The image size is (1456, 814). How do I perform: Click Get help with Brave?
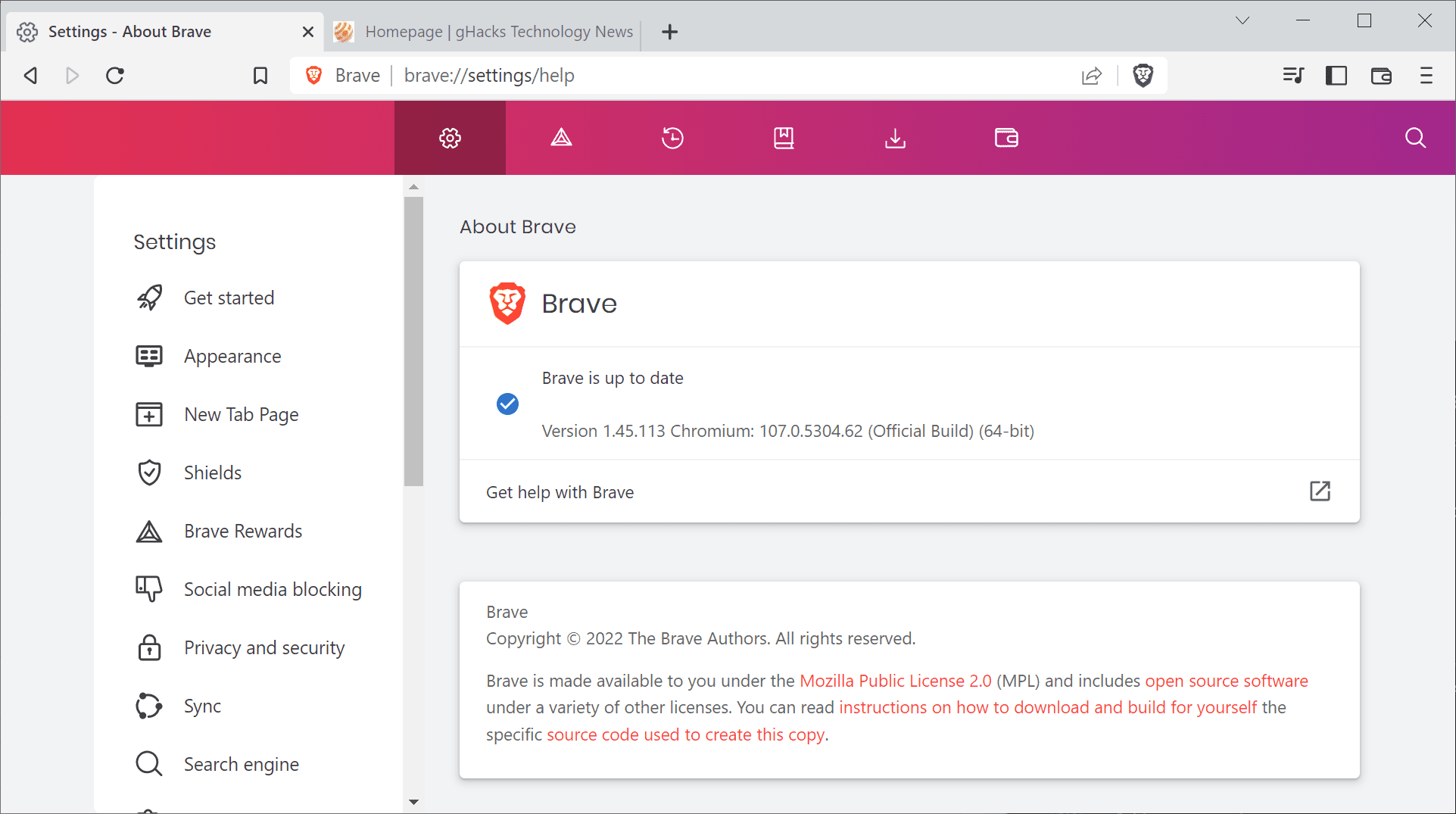coord(909,491)
